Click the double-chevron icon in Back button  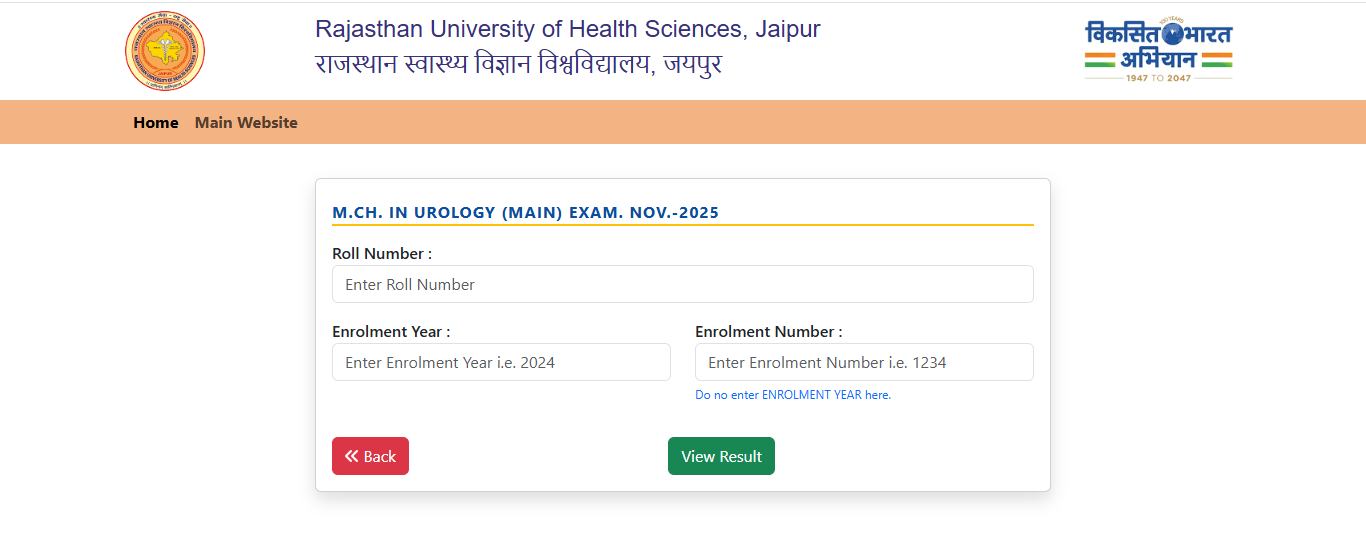click(x=351, y=456)
